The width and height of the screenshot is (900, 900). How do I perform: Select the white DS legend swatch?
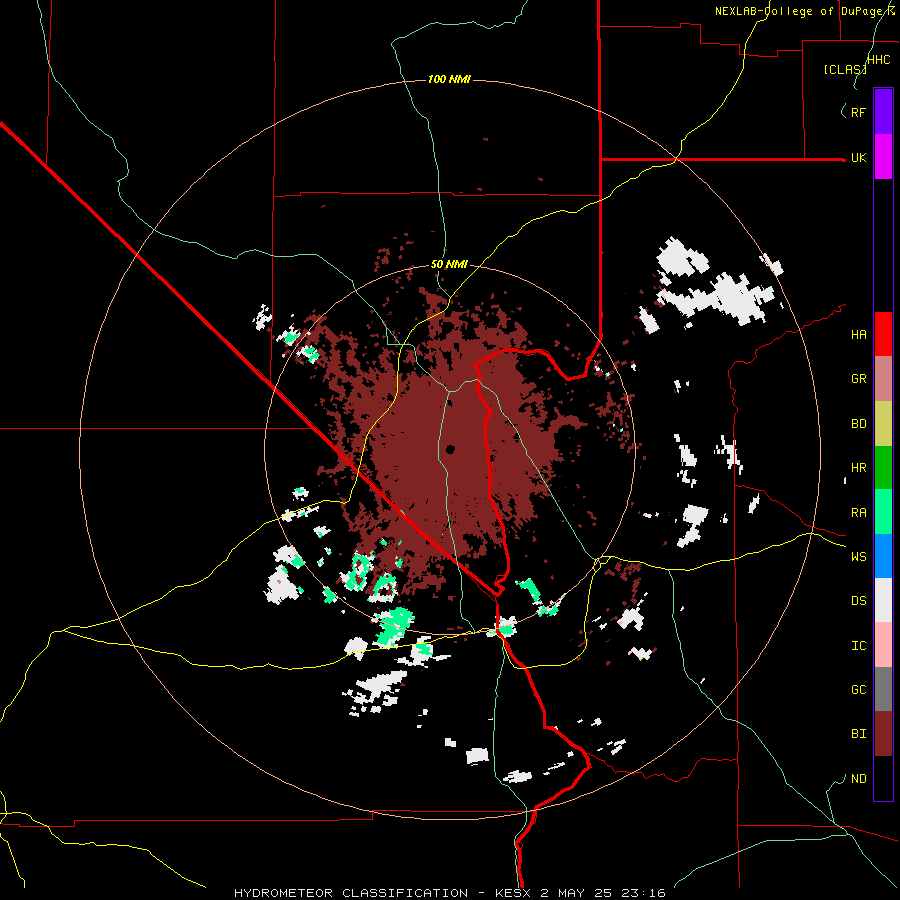(x=883, y=600)
